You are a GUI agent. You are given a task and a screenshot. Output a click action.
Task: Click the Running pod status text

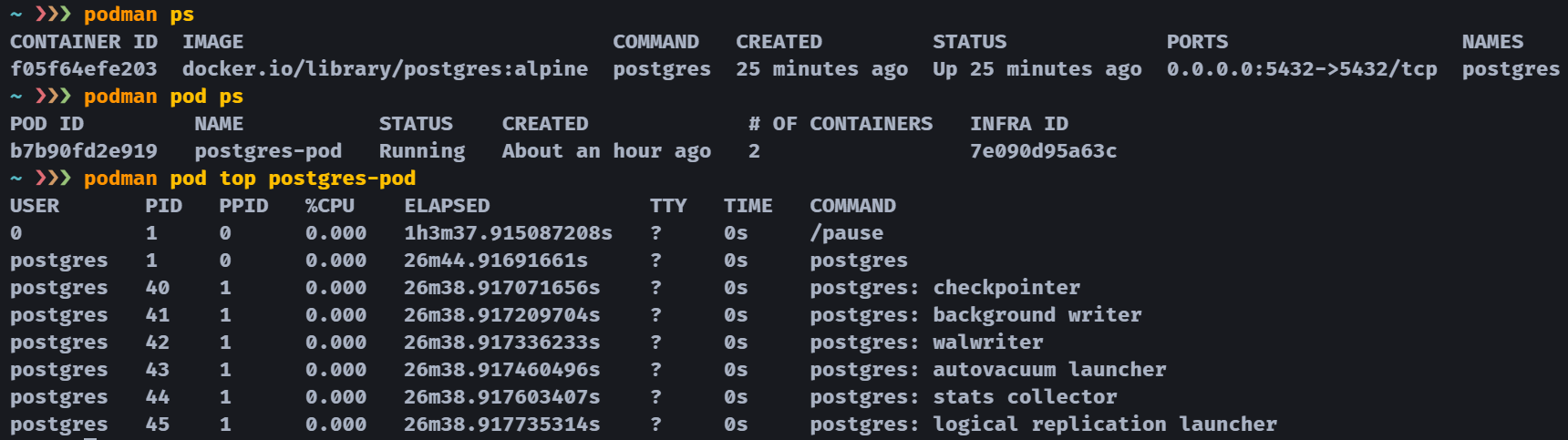point(421,151)
